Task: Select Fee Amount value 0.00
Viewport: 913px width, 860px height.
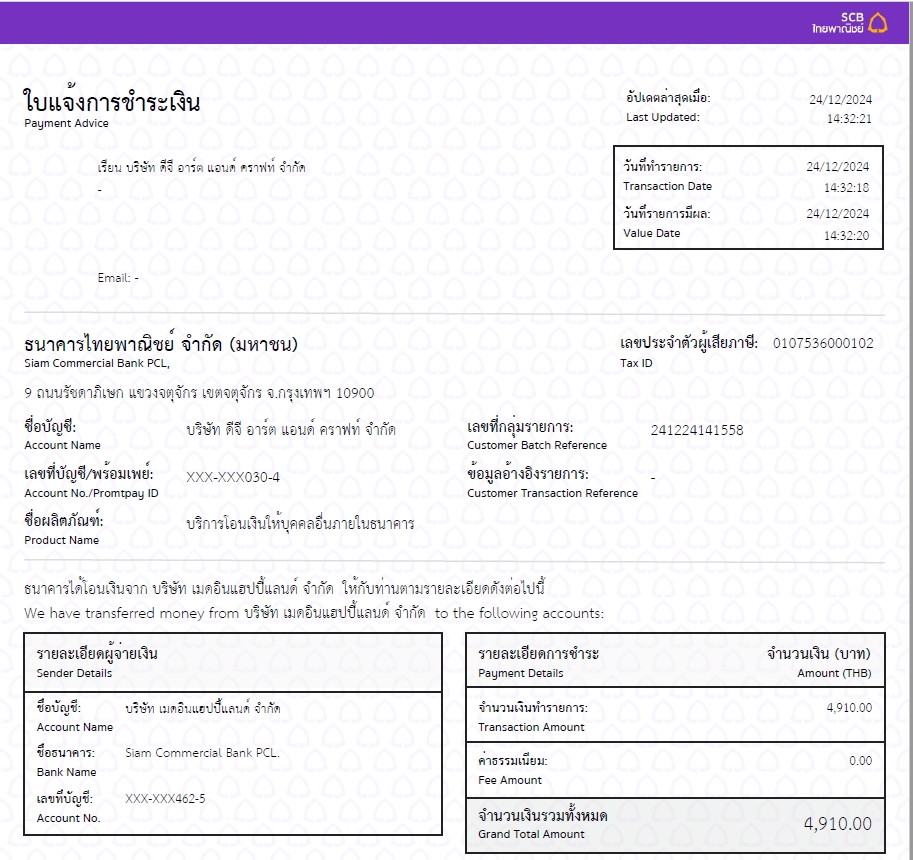Action: pos(860,761)
